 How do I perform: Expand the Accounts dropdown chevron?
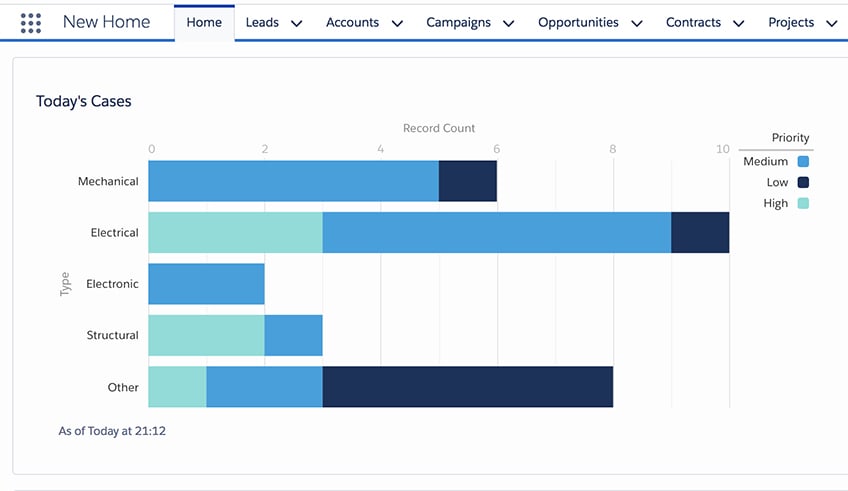(x=397, y=23)
